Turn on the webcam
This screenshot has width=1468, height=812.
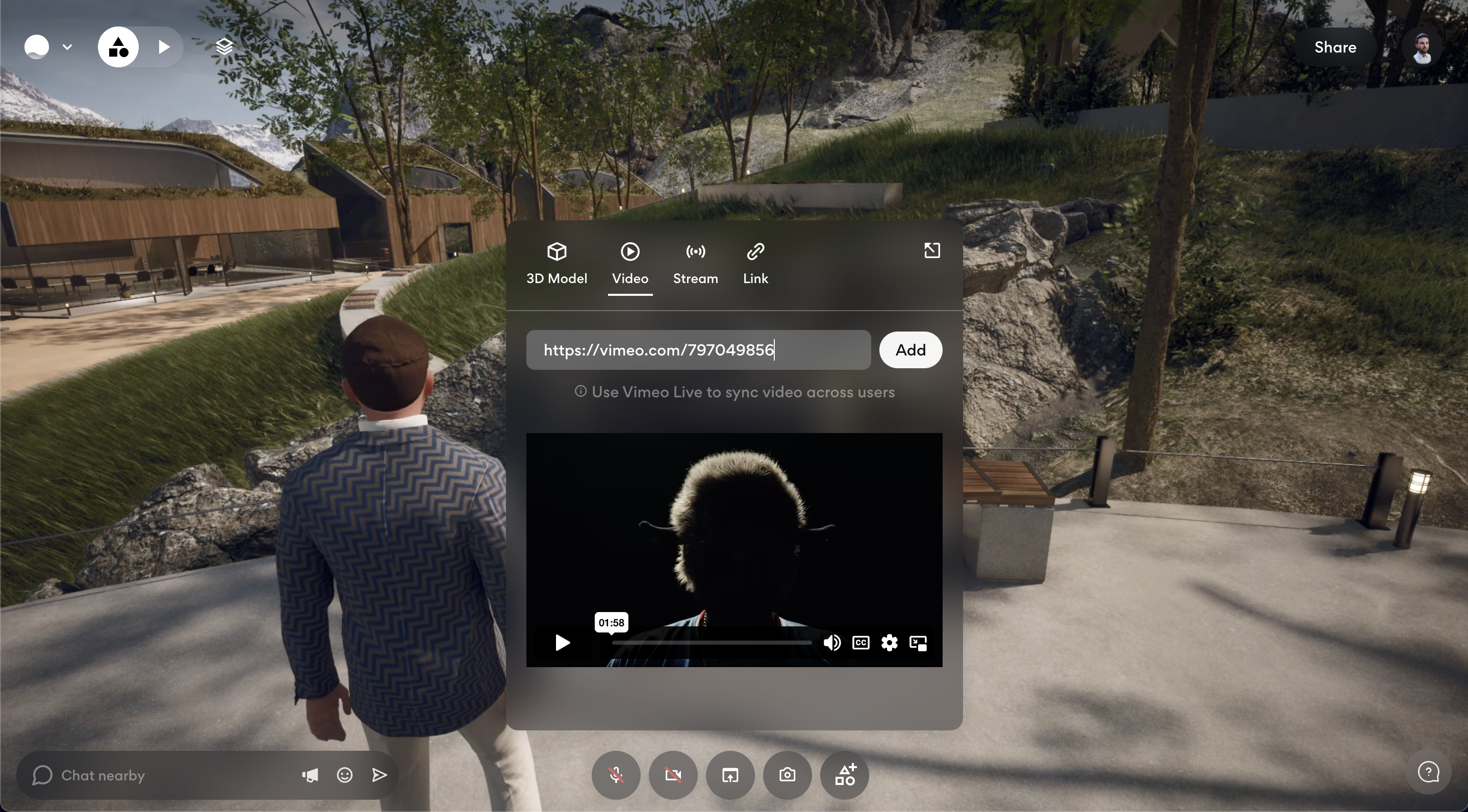point(673,775)
